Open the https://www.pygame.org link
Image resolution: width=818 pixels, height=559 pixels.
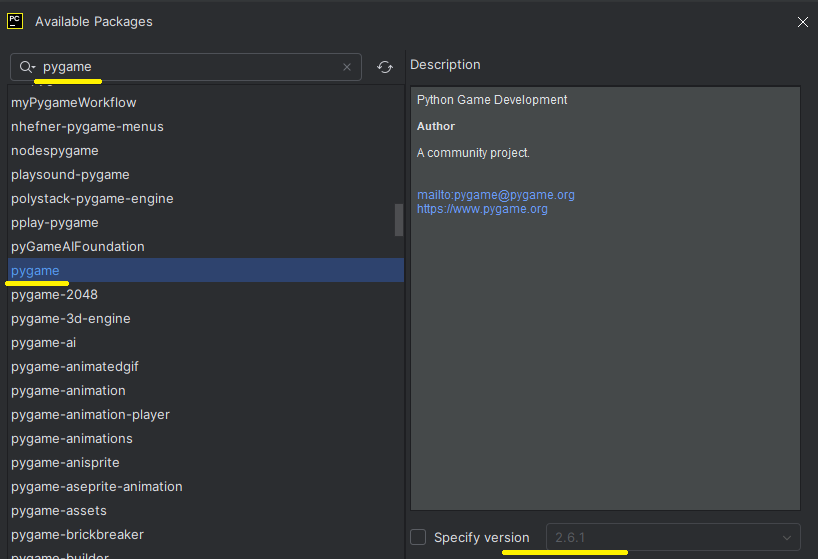[x=482, y=209]
